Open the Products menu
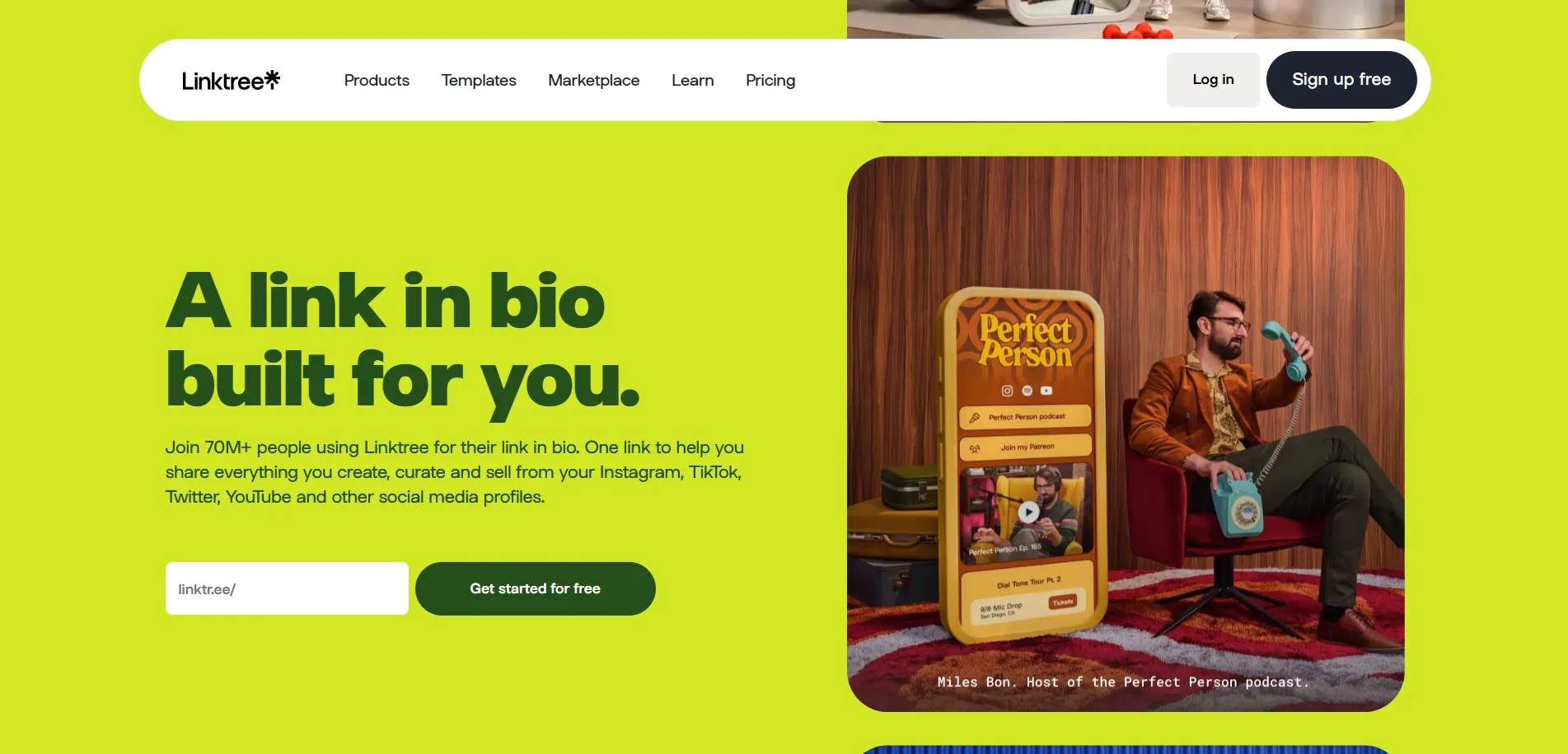The height and width of the screenshot is (754, 1568). pyautogui.click(x=377, y=80)
